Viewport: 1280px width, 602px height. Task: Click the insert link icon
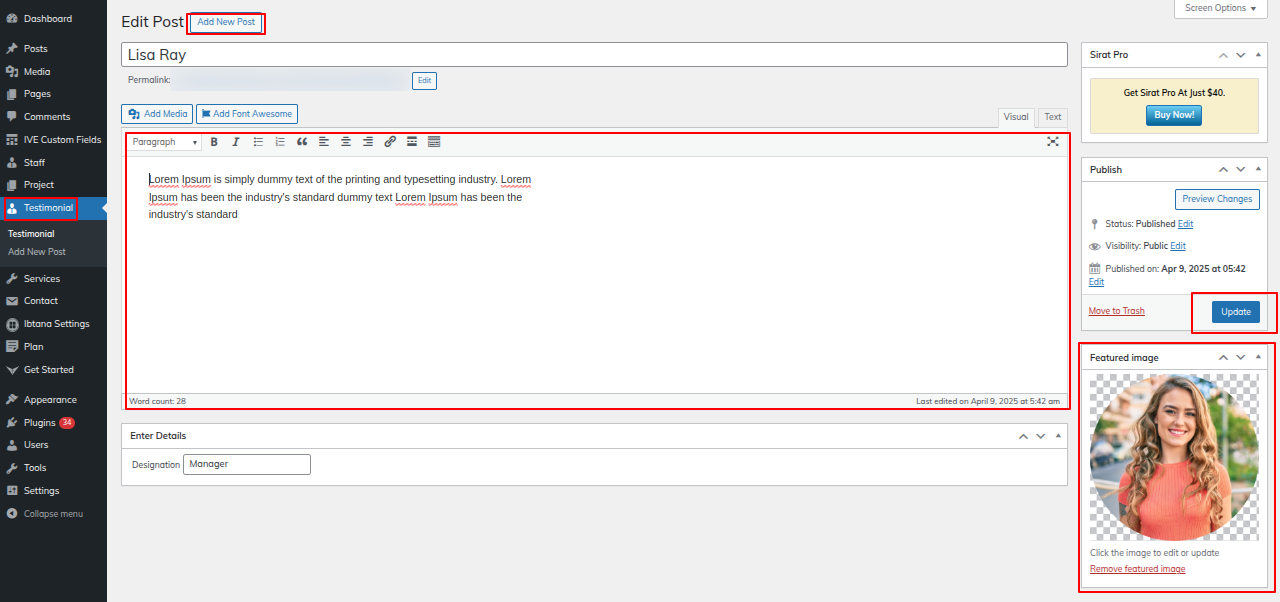click(390, 142)
